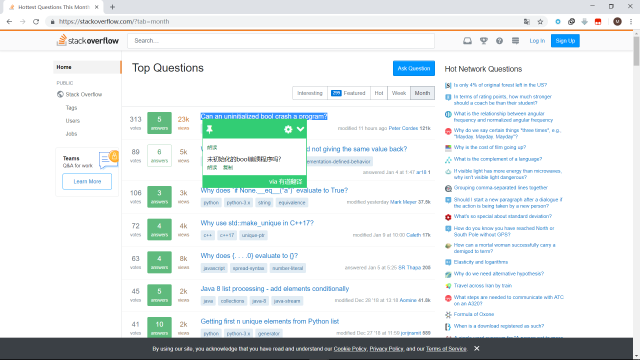Click the red extension icon

tap(598, 22)
